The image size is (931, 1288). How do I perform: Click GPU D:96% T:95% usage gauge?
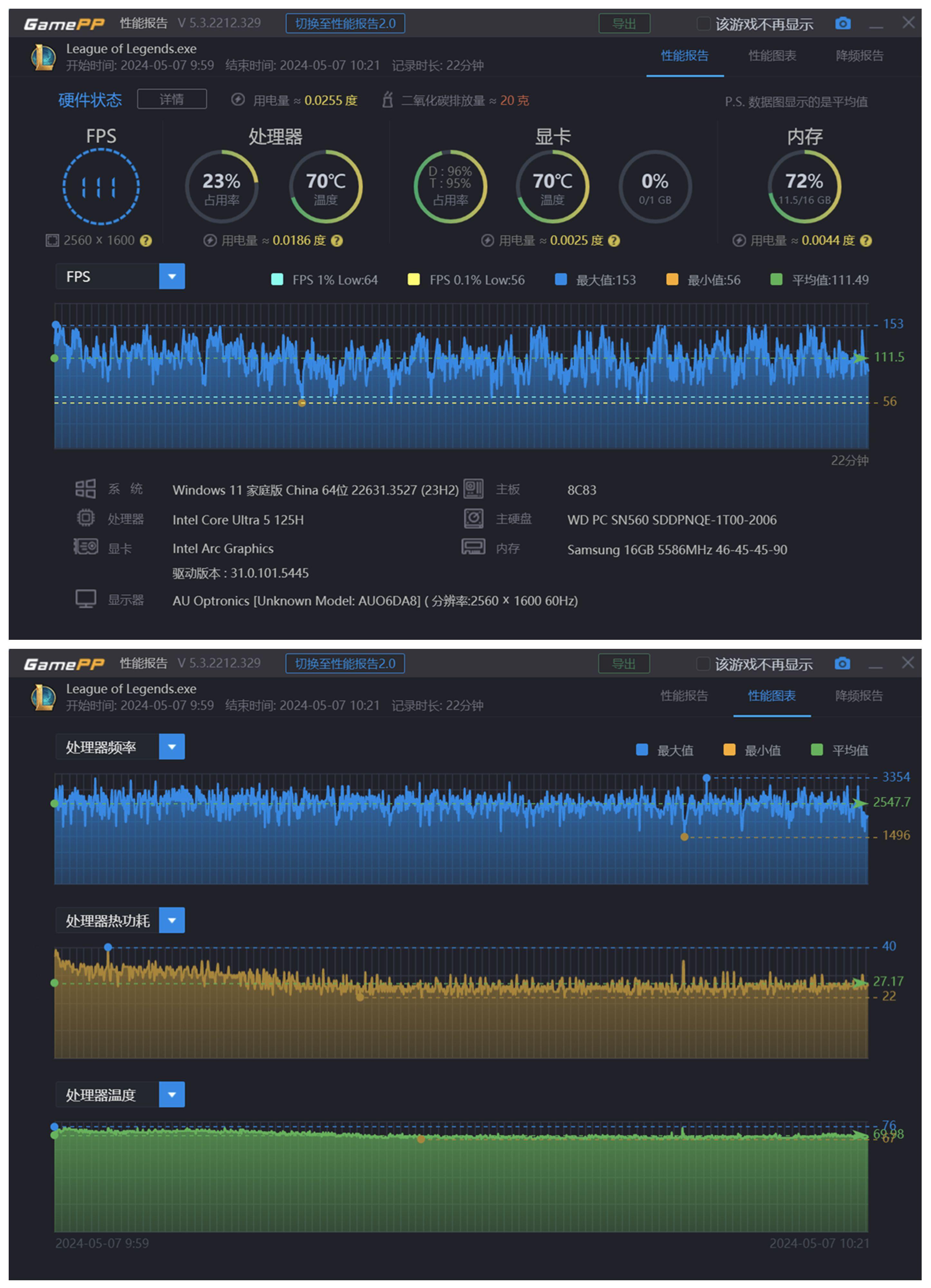point(451,187)
